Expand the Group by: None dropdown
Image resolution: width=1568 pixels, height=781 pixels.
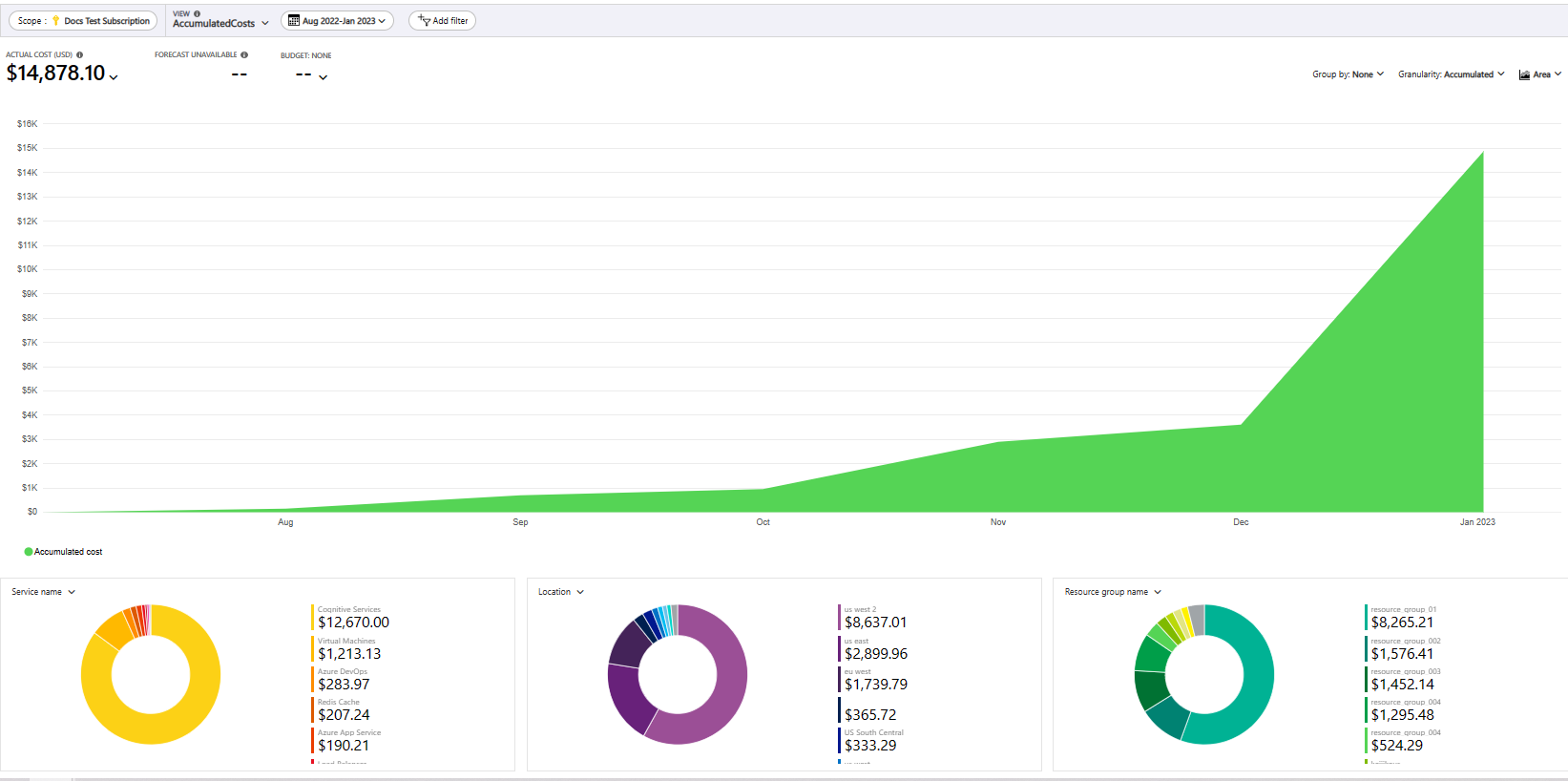click(1348, 74)
